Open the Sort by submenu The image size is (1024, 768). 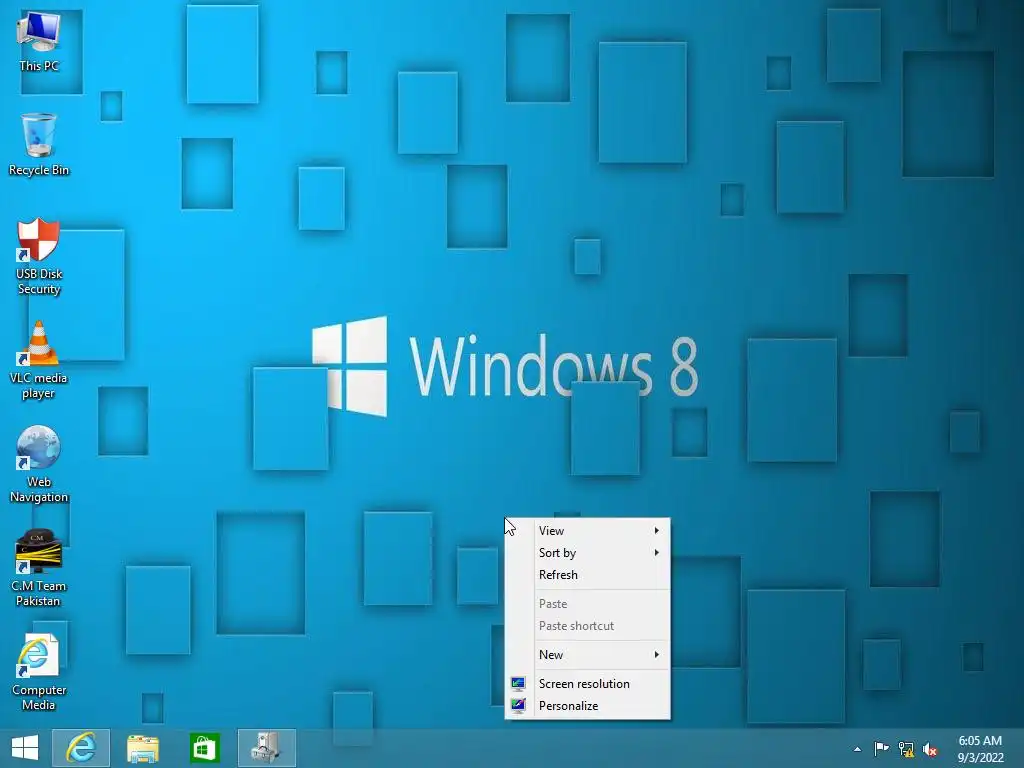(x=588, y=553)
